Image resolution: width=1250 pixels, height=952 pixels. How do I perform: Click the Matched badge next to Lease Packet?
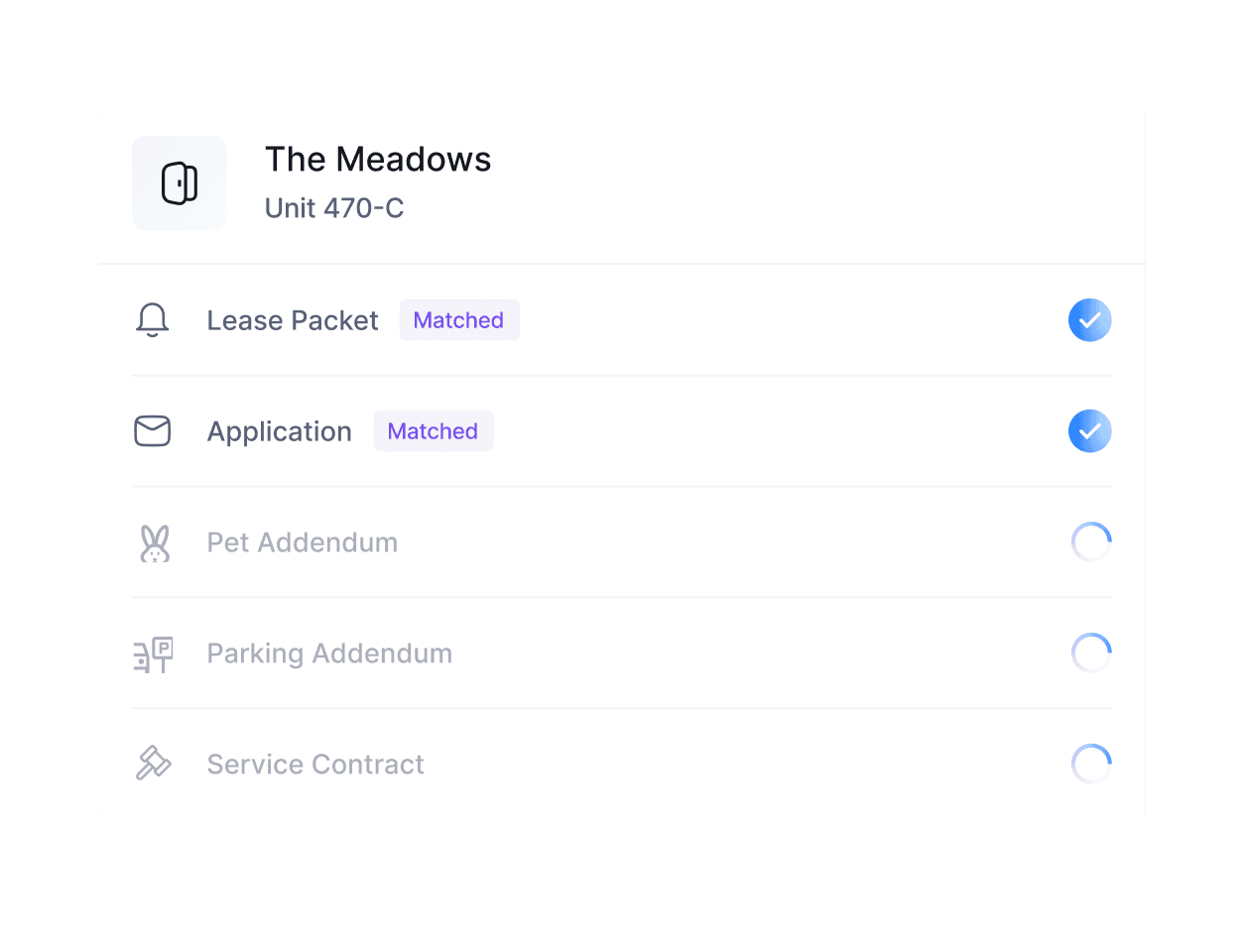(458, 319)
